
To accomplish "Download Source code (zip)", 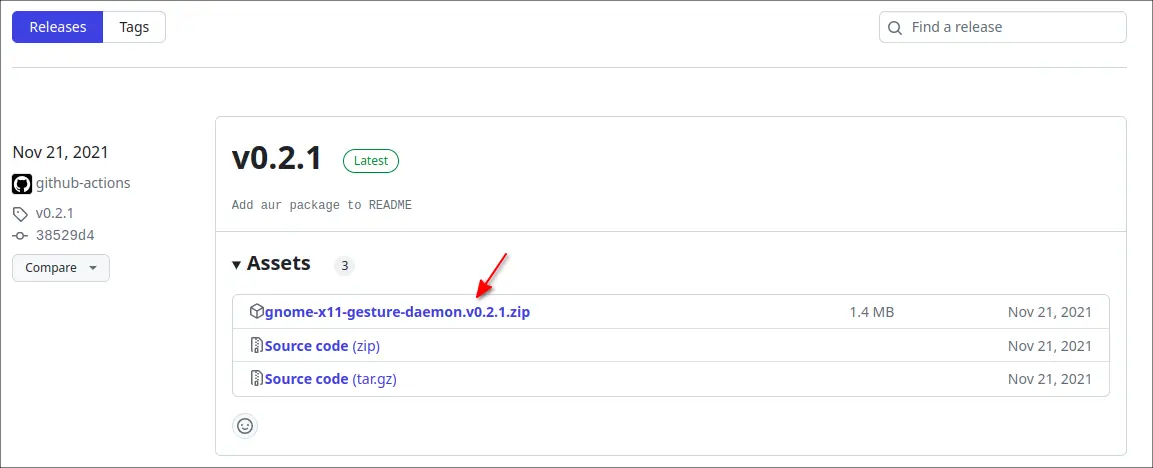I will pyautogui.click(x=322, y=346).
